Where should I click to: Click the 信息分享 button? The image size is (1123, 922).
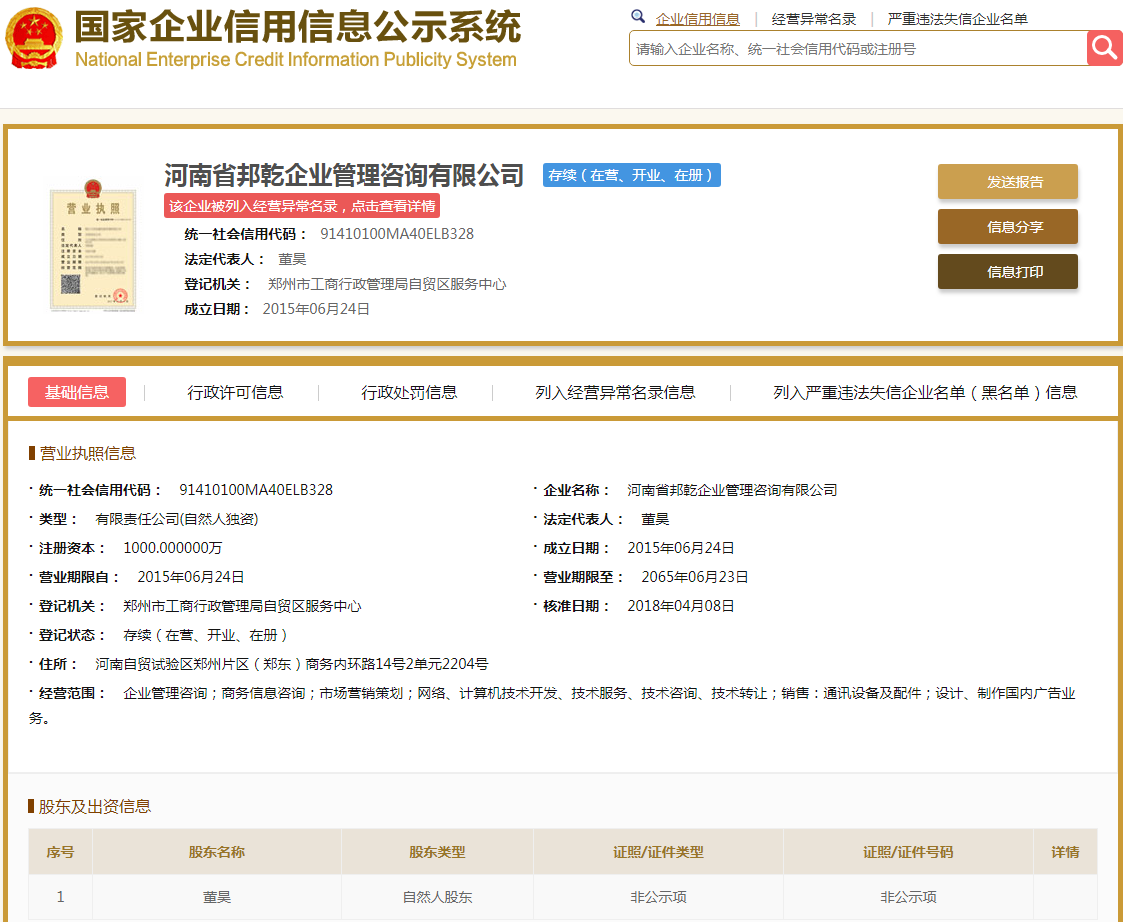pos(1007,227)
